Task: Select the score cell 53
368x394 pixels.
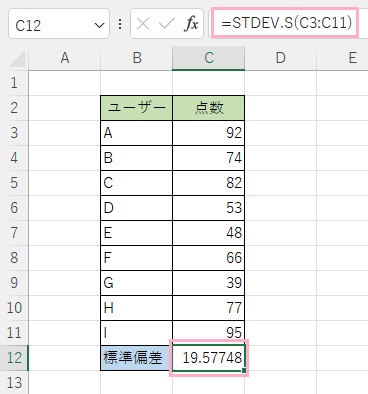Action: click(x=208, y=208)
